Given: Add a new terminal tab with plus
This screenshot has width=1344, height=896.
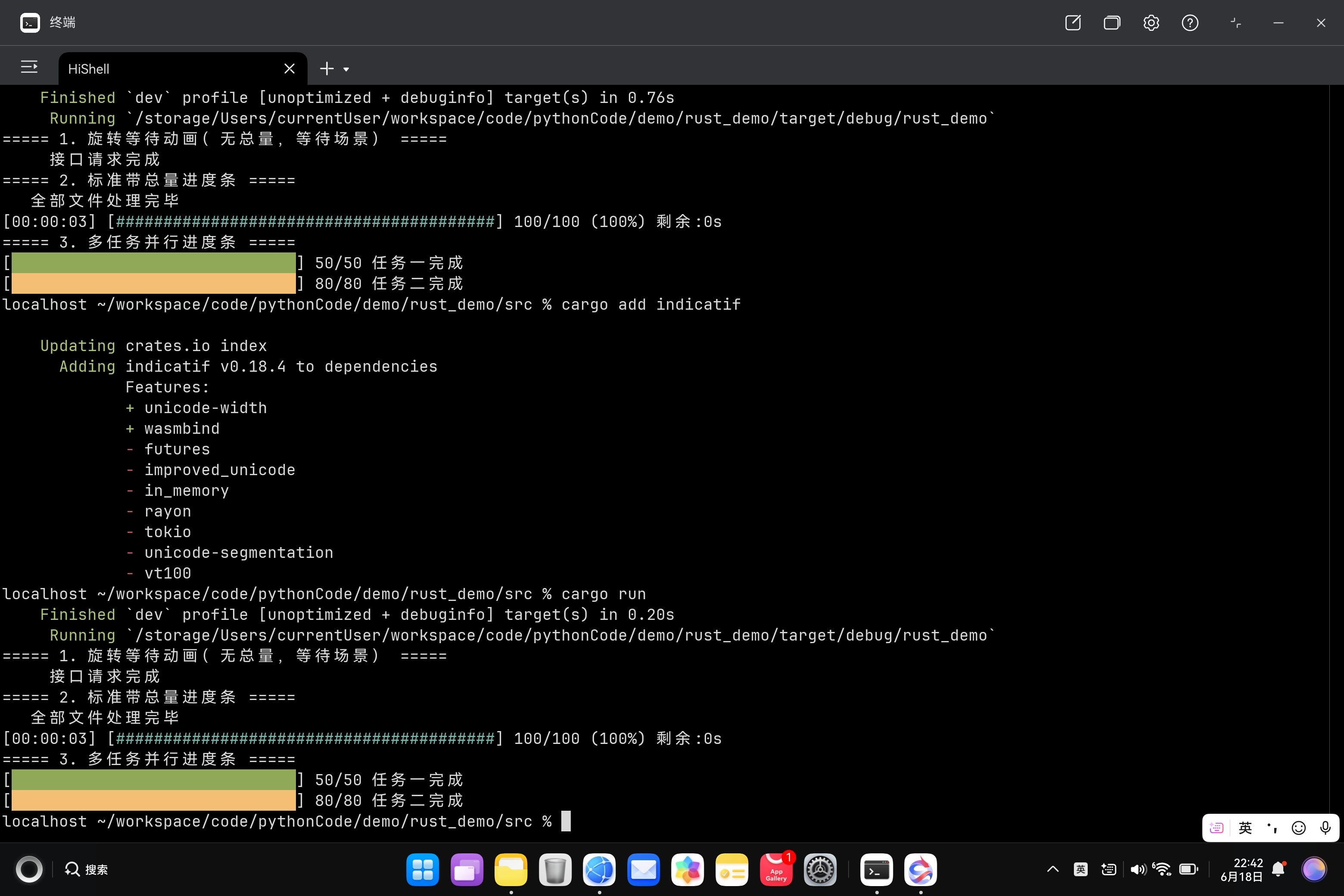Looking at the screenshot, I should coord(326,68).
